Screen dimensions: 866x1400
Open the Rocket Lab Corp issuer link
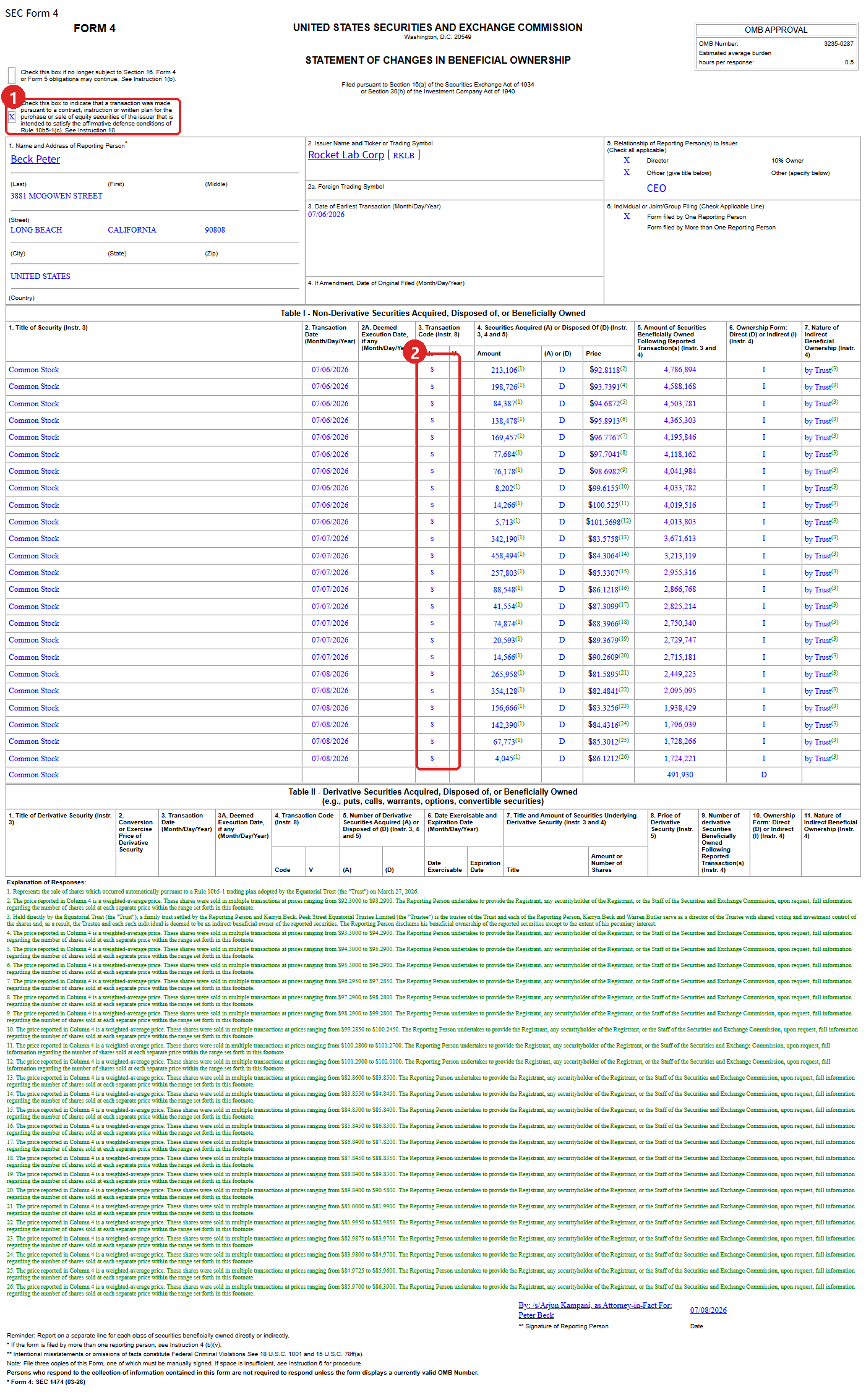pos(346,155)
